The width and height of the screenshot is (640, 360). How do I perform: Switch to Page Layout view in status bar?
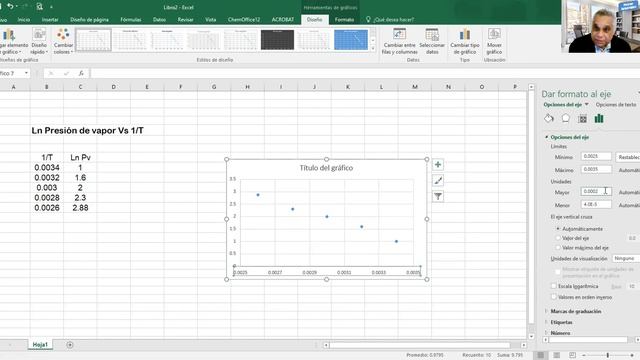pos(557,355)
